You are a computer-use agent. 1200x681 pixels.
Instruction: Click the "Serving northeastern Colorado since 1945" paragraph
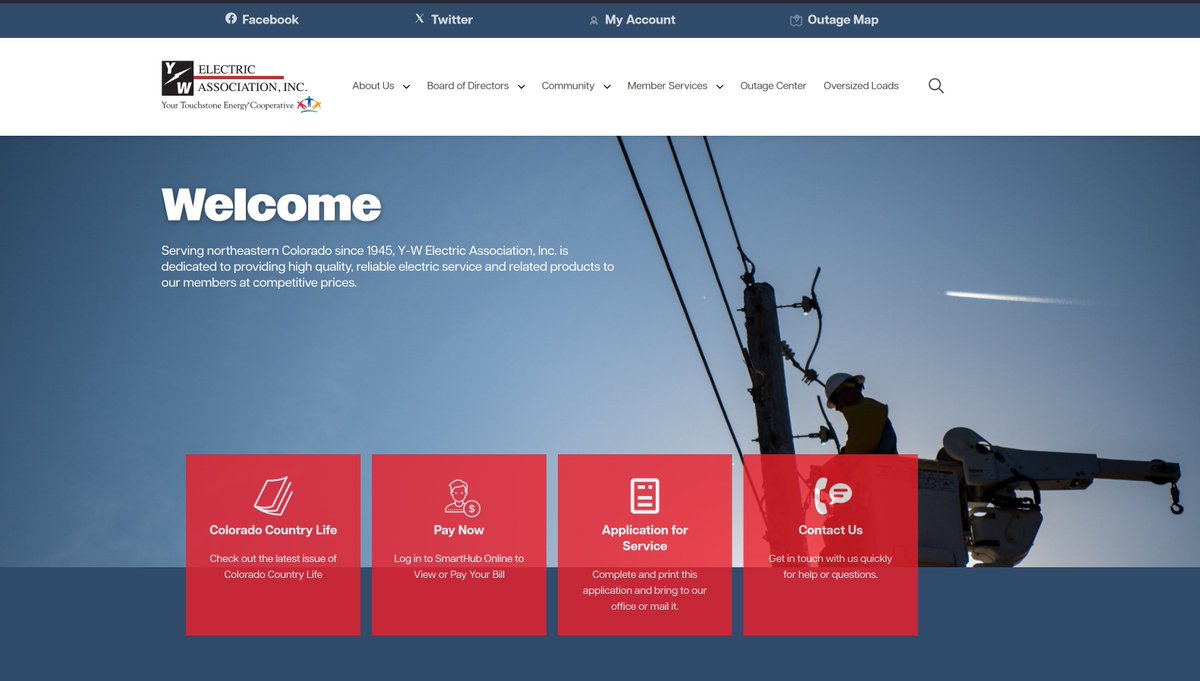388,267
